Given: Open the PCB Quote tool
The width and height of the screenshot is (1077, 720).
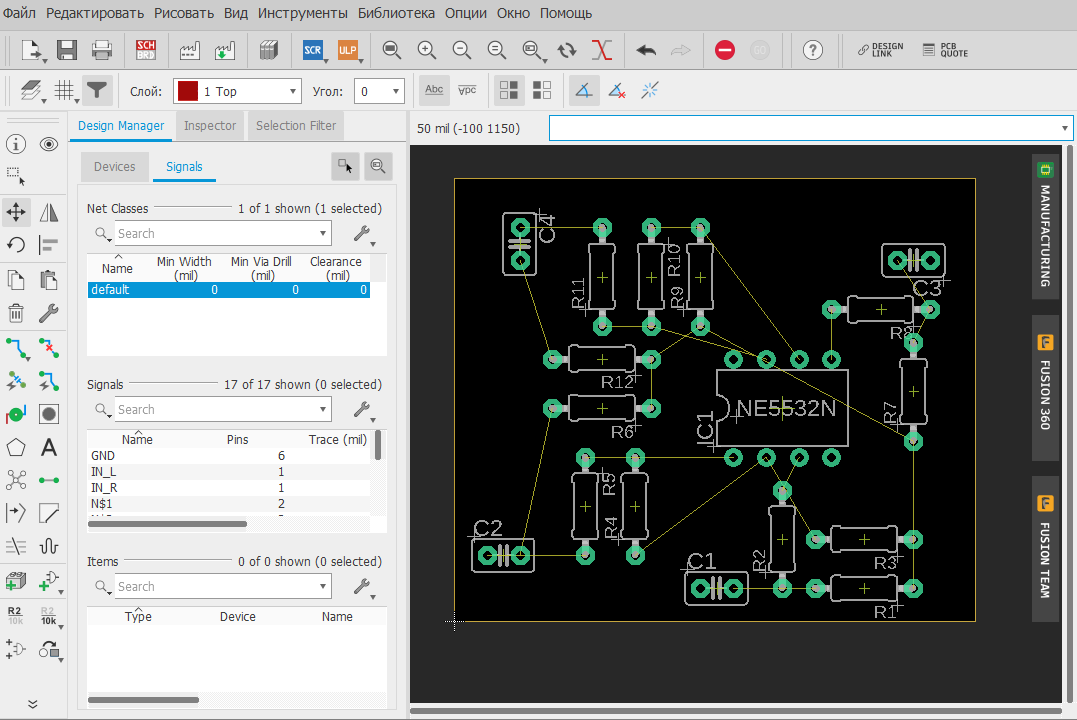Looking at the screenshot, I should [x=945, y=50].
